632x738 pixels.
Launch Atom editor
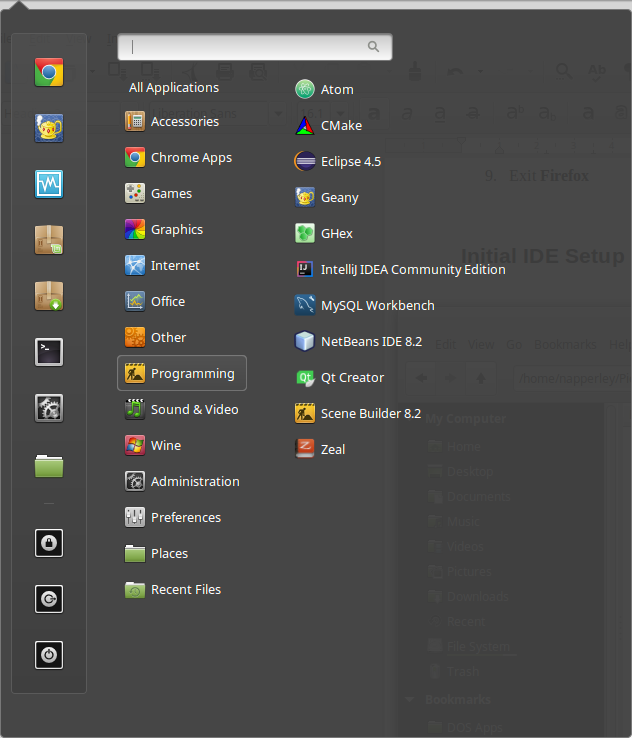pyautogui.click(x=325, y=89)
